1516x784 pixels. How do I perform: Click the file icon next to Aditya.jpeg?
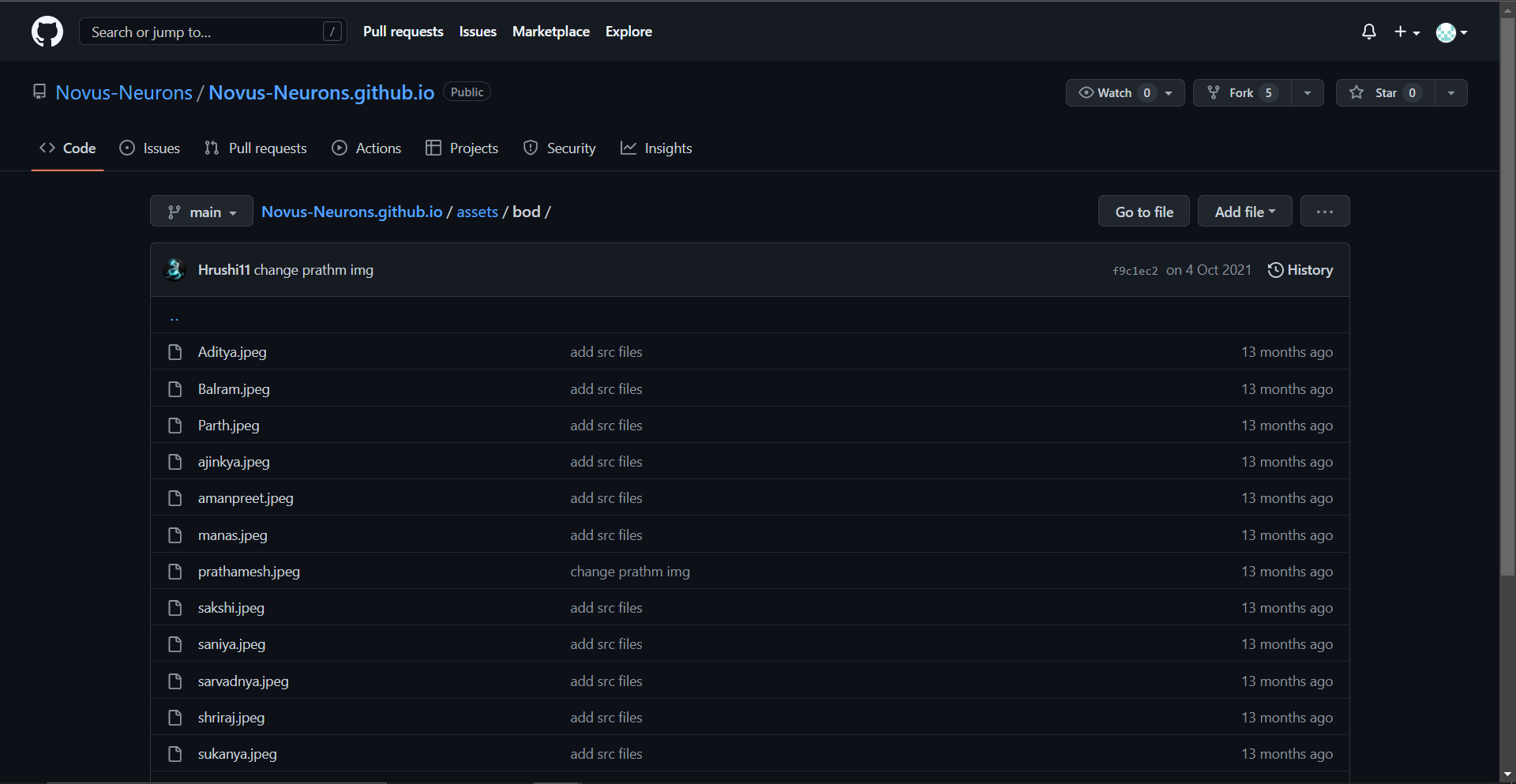(x=174, y=351)
